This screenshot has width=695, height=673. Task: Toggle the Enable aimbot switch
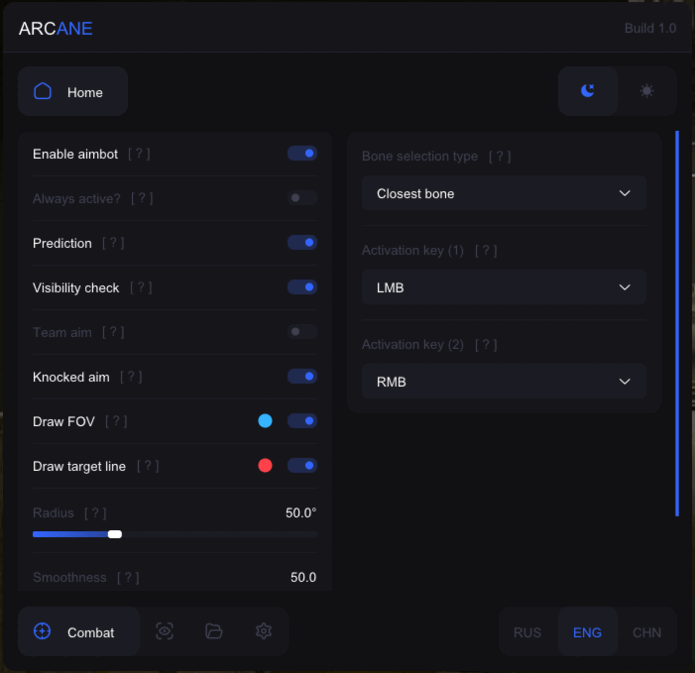302,154
